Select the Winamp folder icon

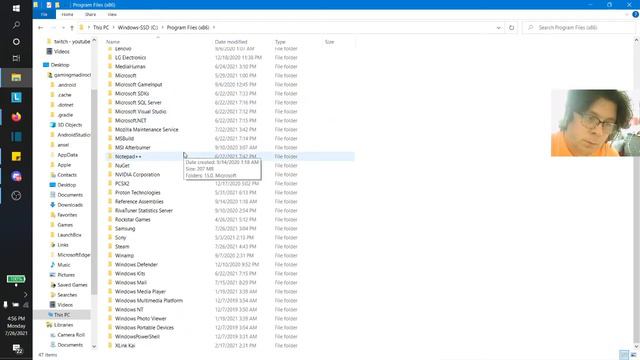[110, 256]
